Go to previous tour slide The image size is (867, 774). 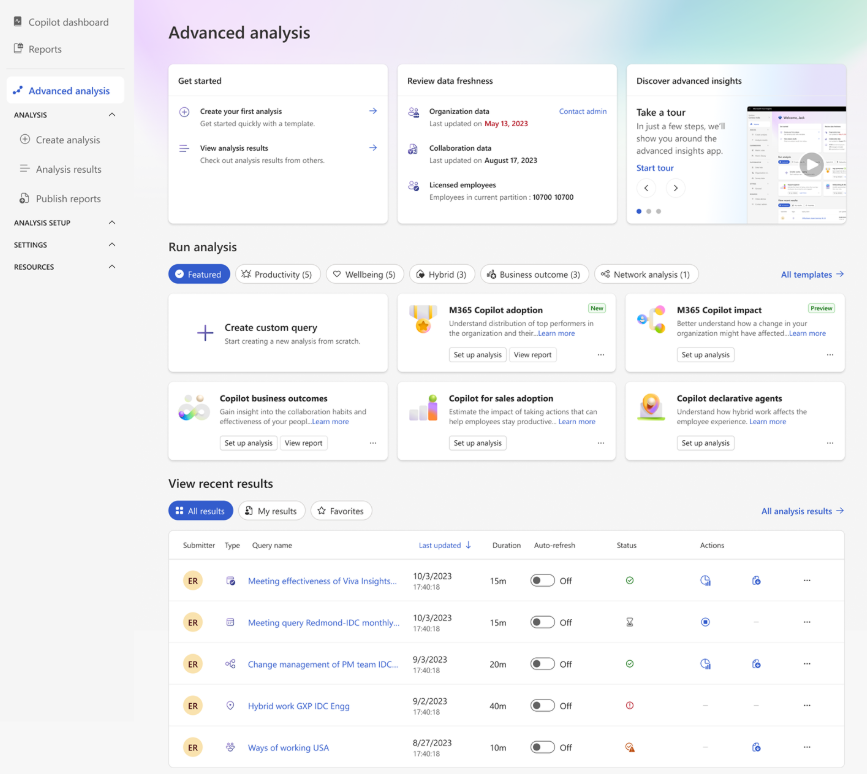(x=646, y=188)
